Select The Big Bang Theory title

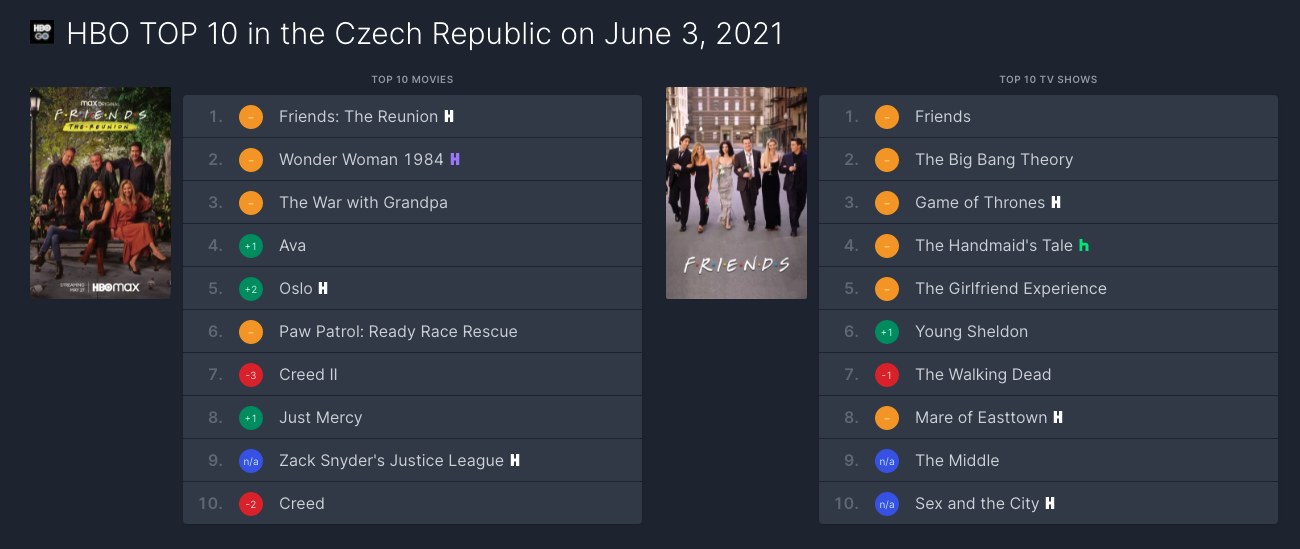point(993,160)
